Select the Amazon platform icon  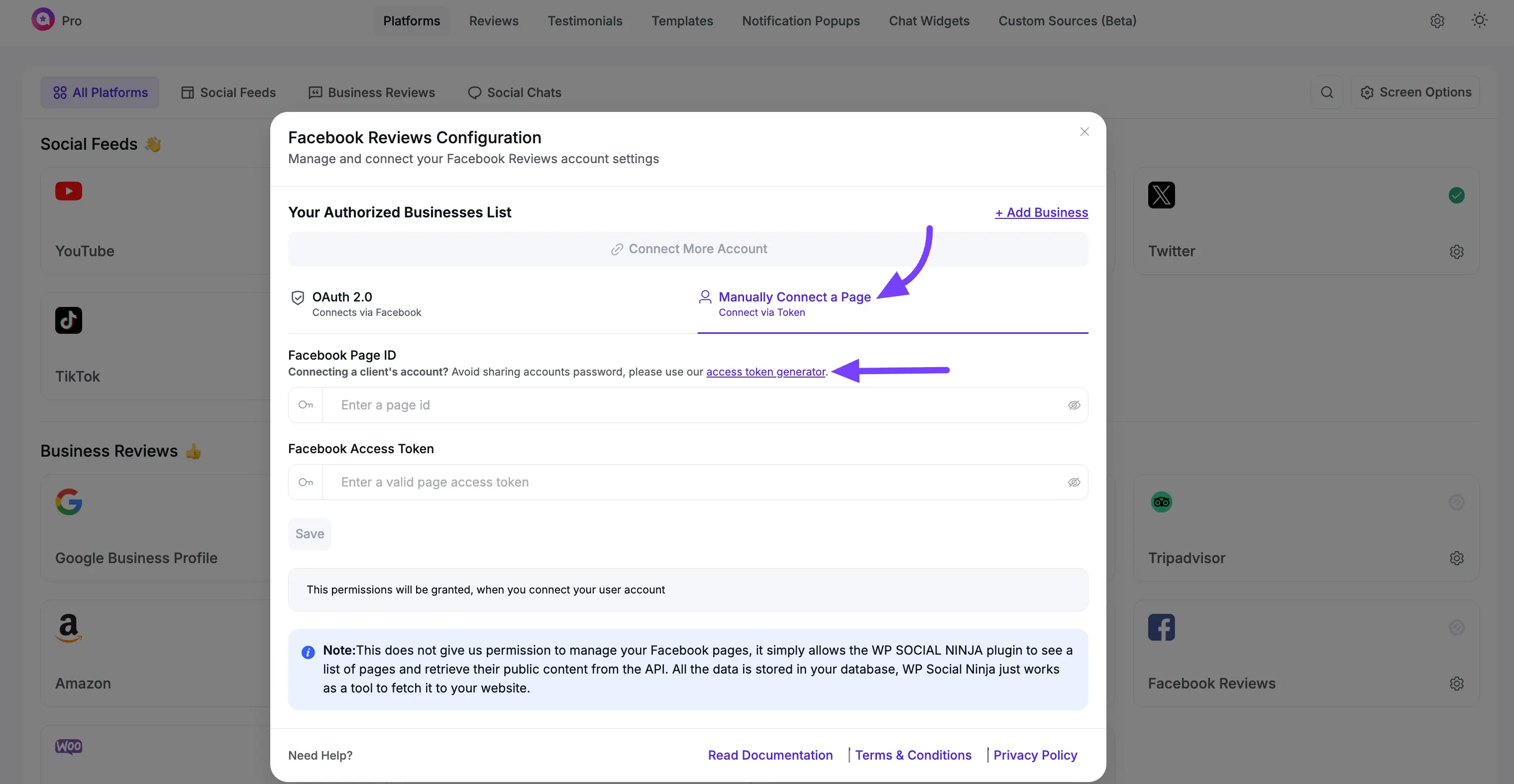pyautogui.click(x=69, y=627)
